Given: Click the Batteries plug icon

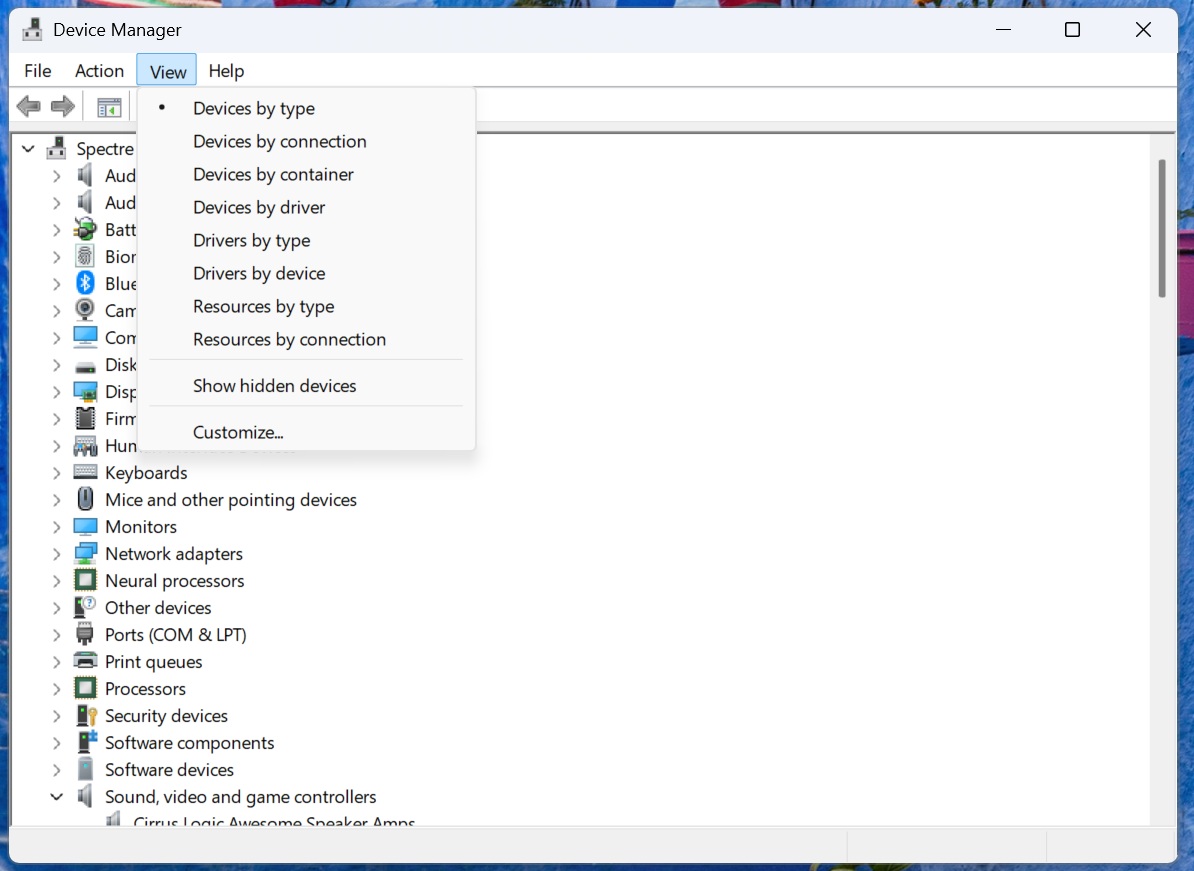Looking at the screenshot, I should (85, 229).
